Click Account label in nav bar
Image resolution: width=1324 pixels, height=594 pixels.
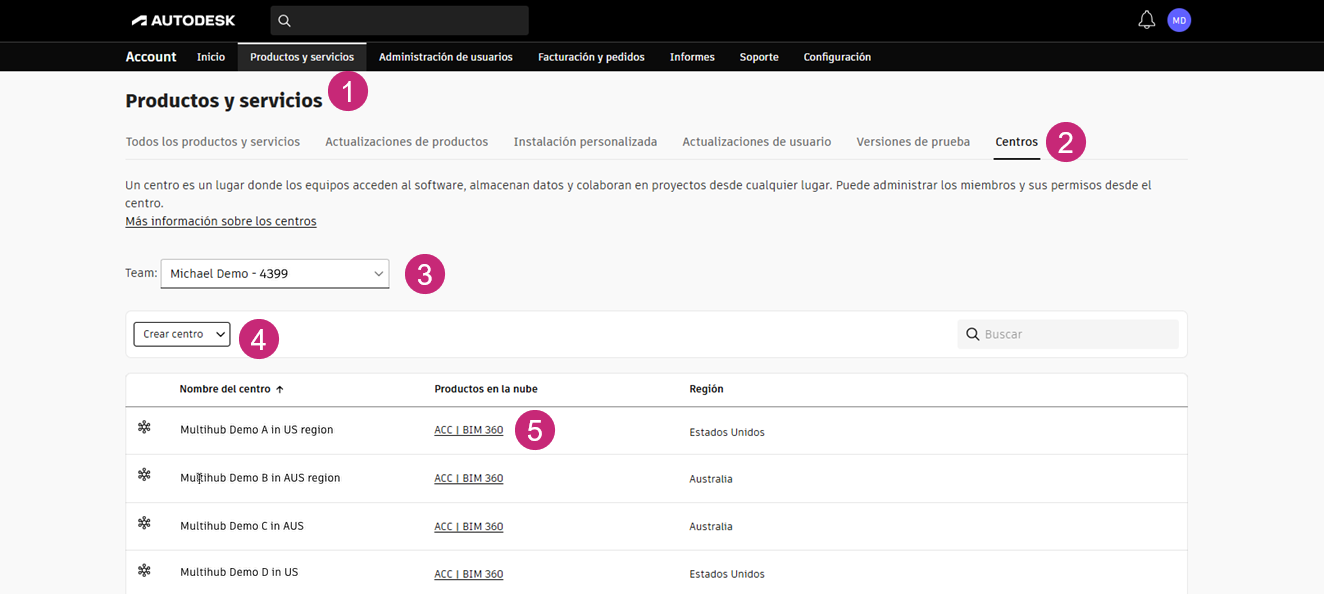(x=151, y=57)
